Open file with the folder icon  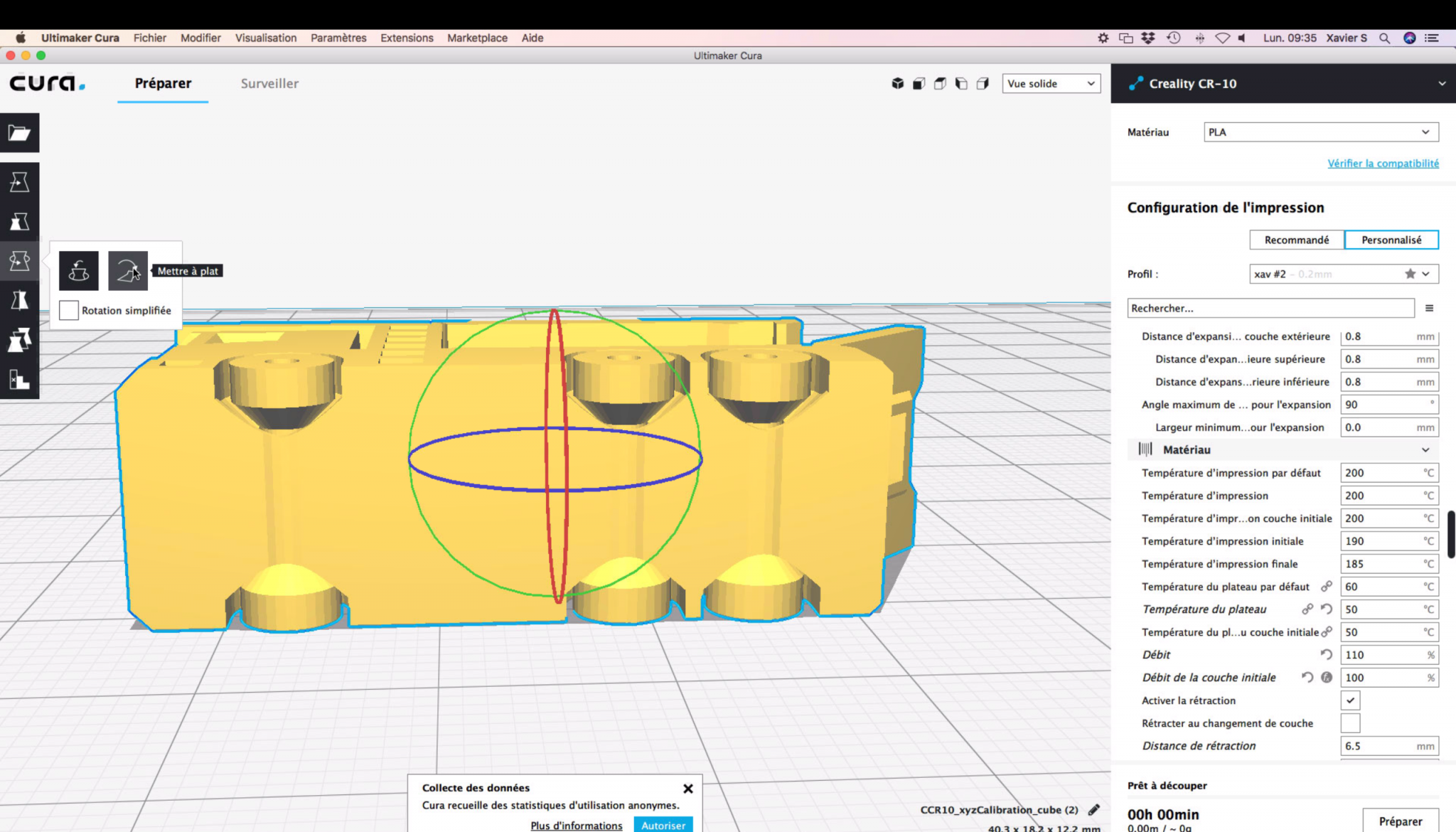[19, 132]
